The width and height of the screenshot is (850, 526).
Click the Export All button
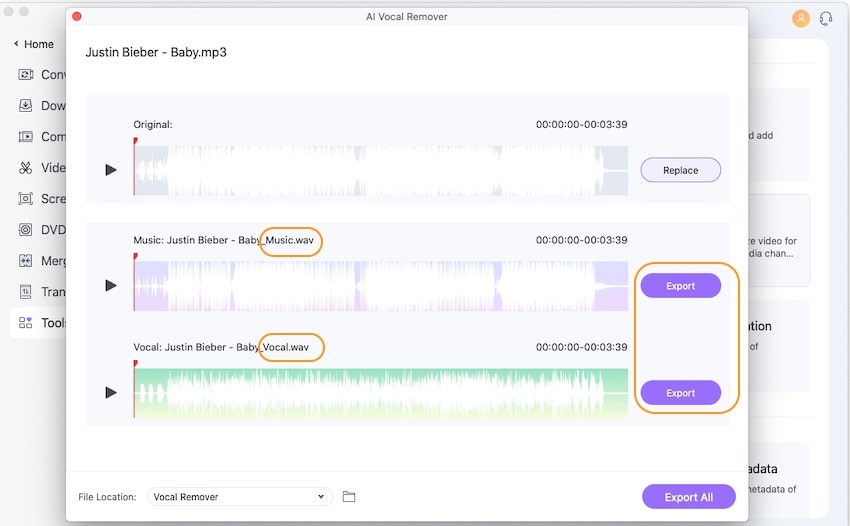pos(688,497)
